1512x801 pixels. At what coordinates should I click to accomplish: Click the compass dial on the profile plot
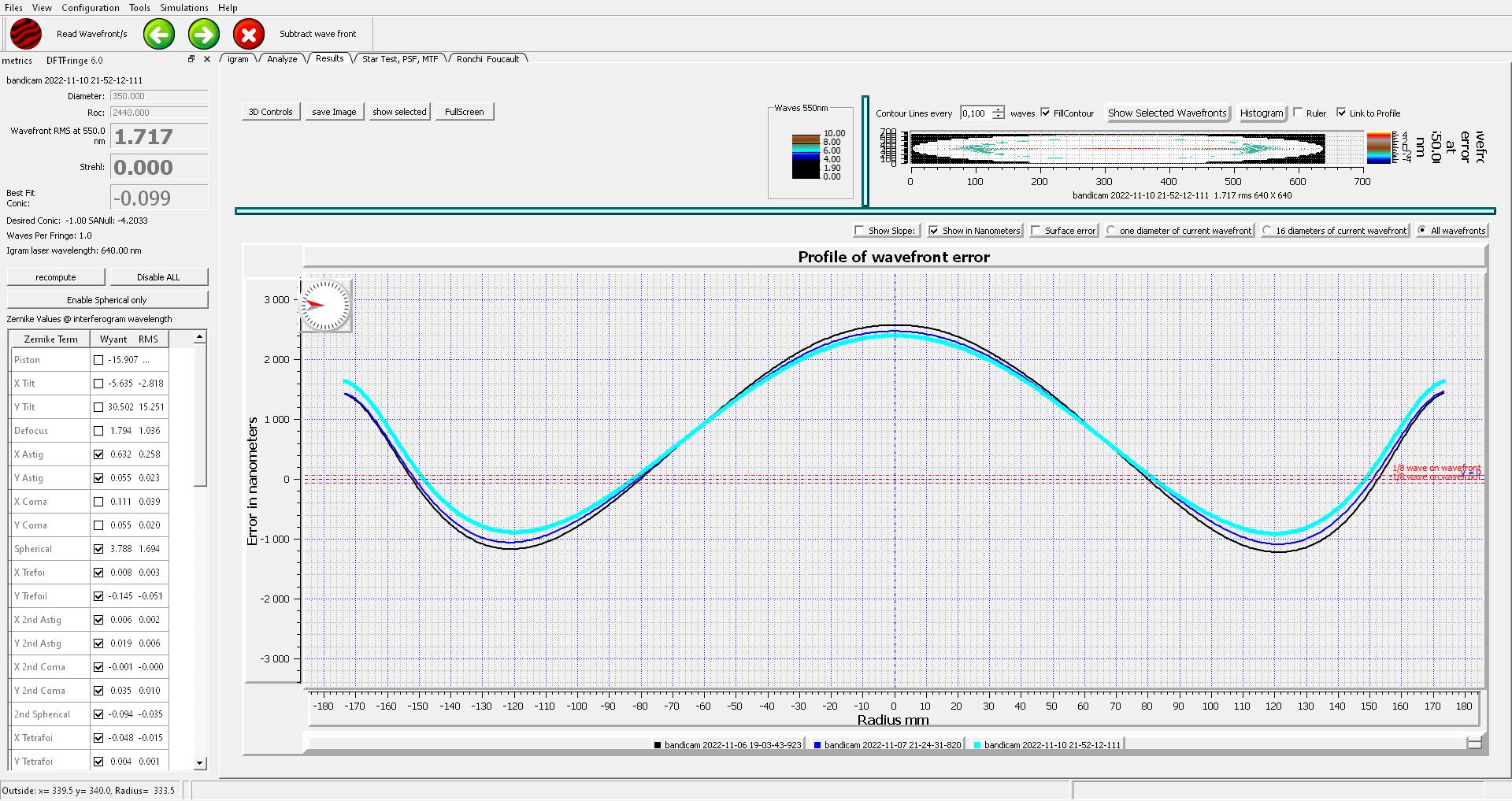pos(325,305)
